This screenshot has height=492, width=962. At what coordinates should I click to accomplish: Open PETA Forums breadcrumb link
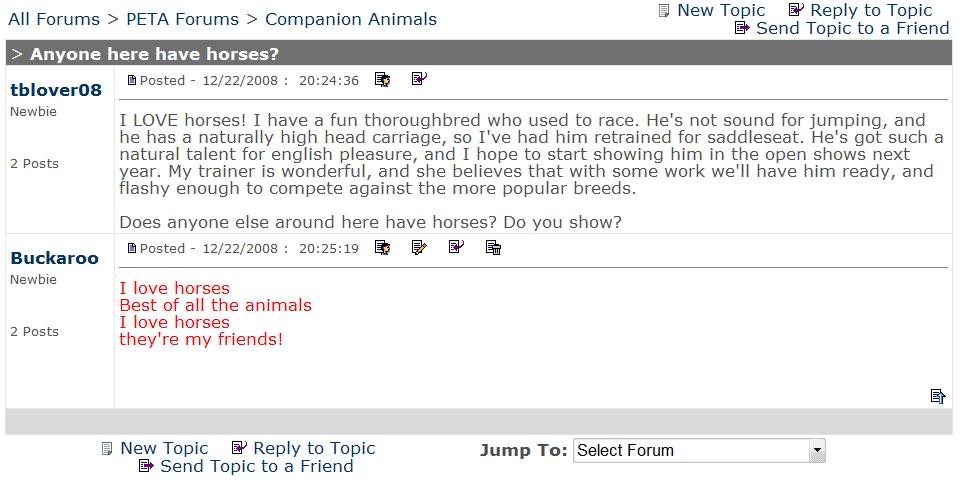point(182,19)
